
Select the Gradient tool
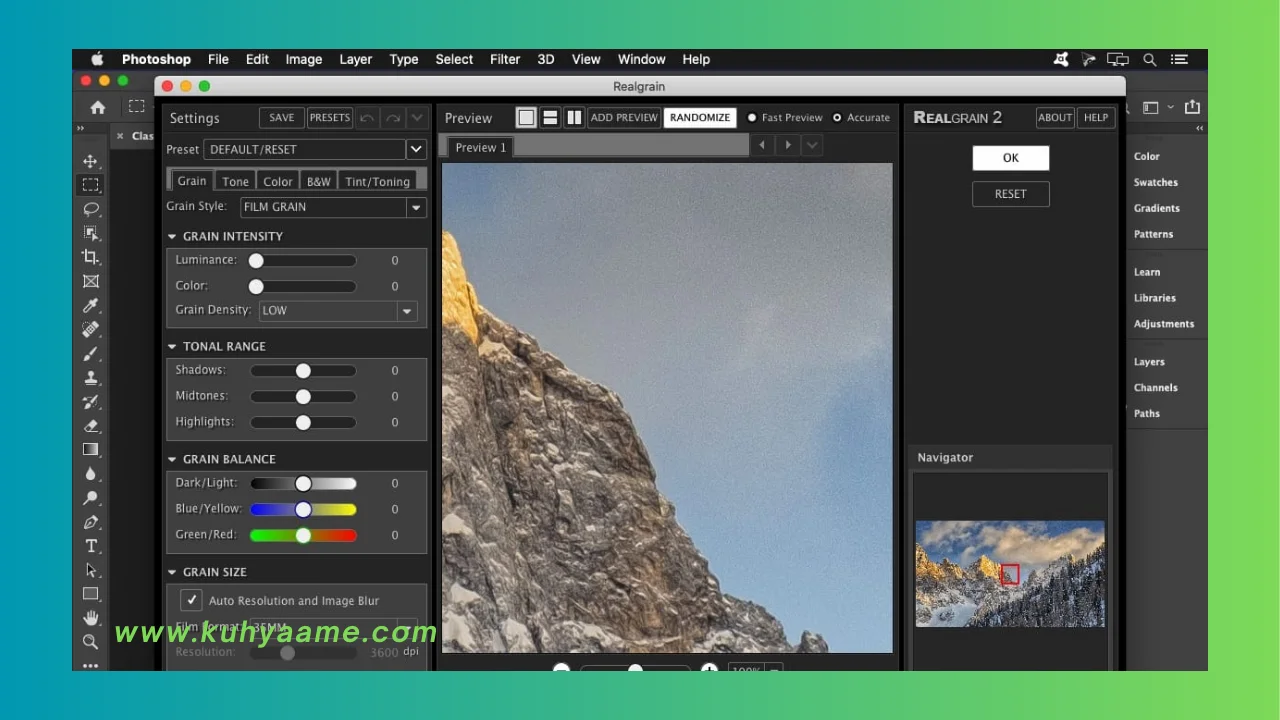click(x=91, y=450)
